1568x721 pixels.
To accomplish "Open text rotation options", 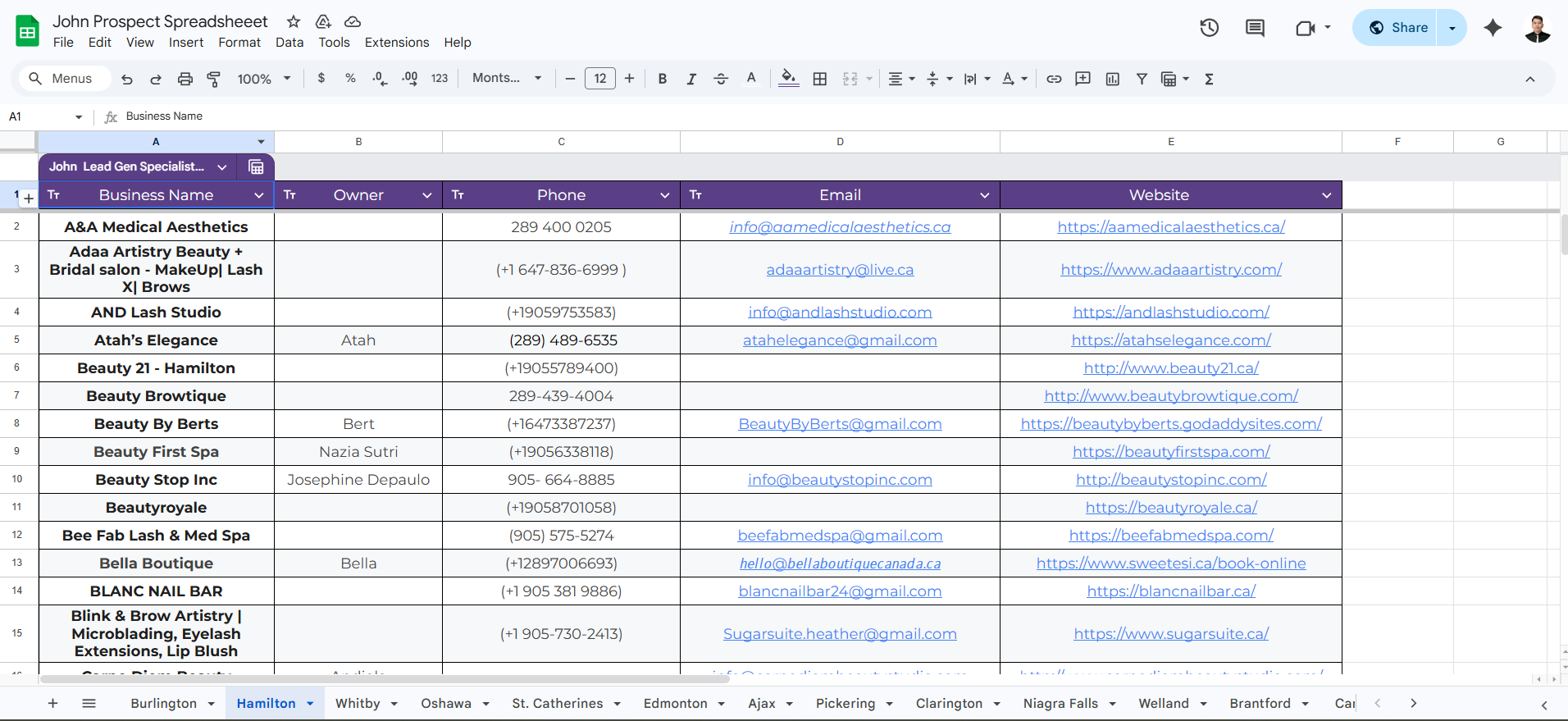I will click(1014, 79).
